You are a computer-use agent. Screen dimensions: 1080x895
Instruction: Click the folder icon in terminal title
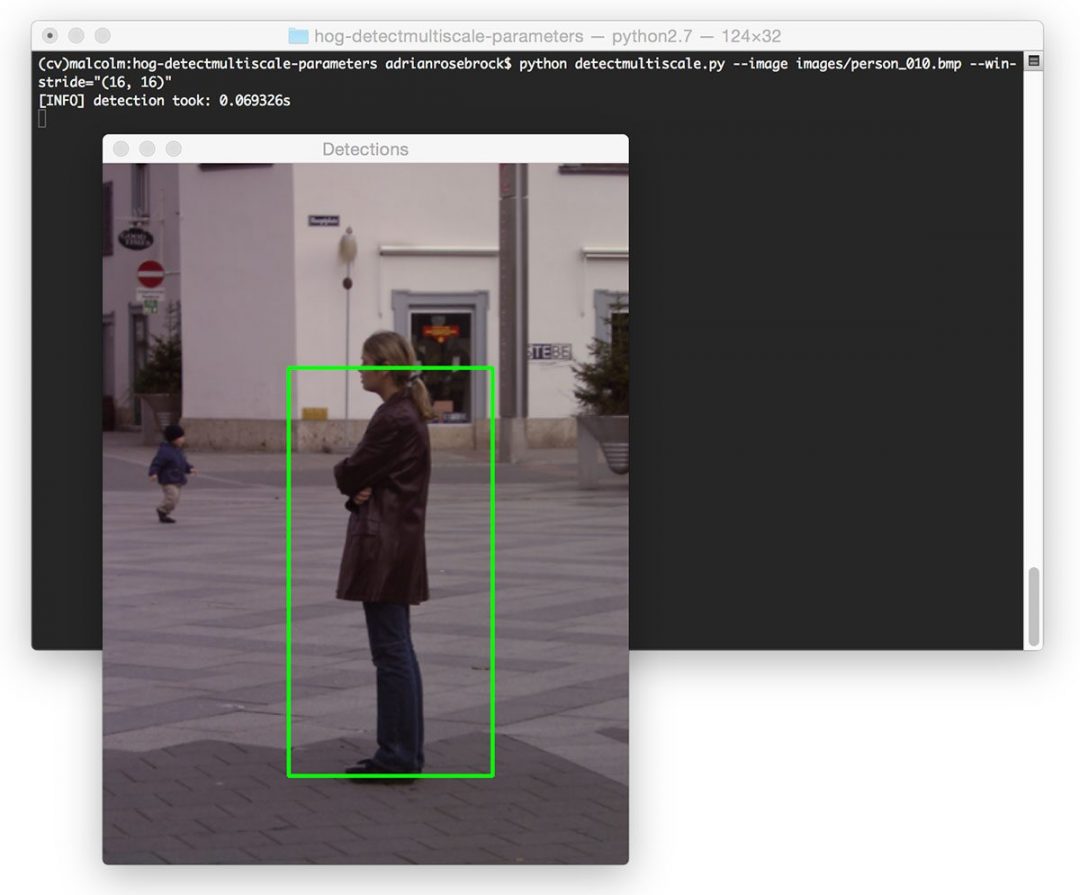pyautogui.click(x=298, y=36)
